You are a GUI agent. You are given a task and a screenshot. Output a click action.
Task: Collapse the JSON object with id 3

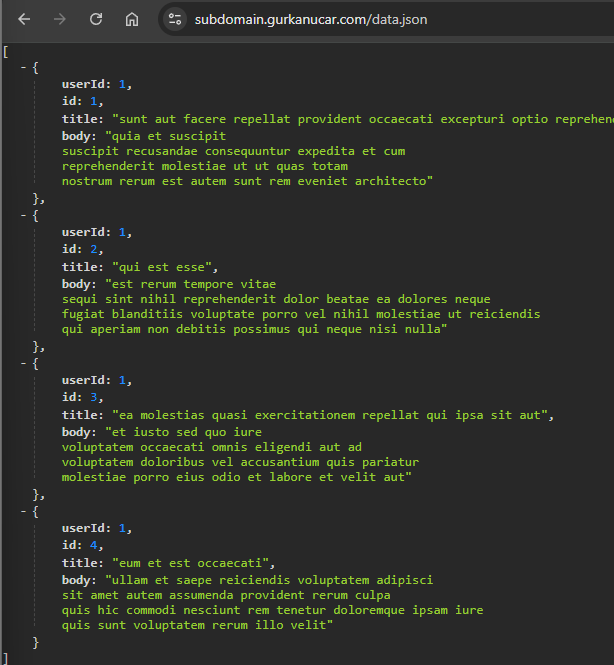[x=23, y=363]
